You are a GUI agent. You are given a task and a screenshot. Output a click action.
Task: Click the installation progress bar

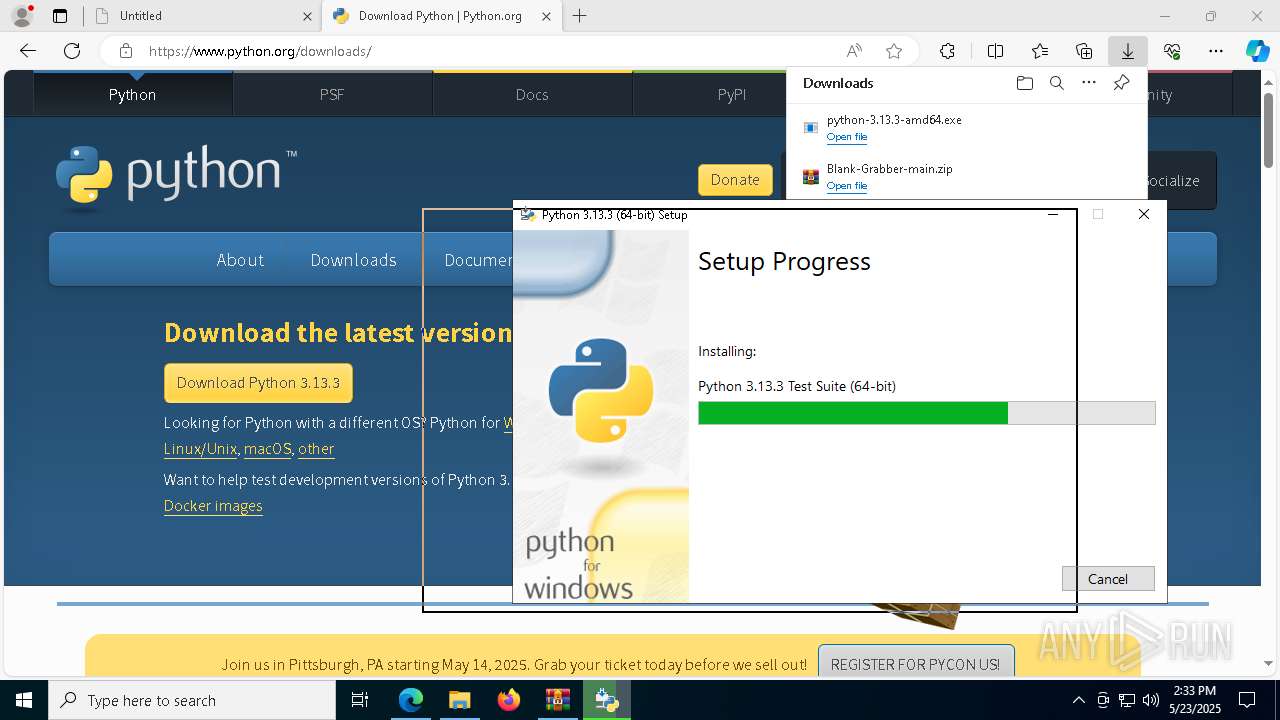(x=926, y=413)
